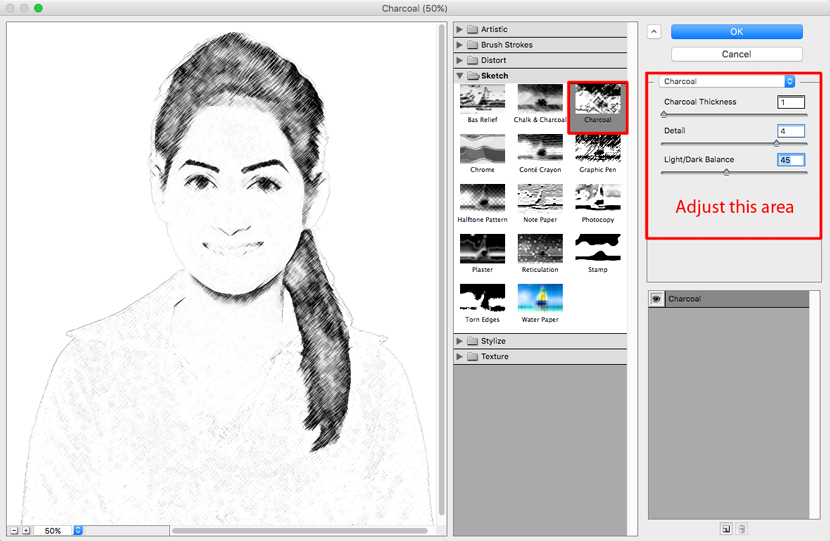
Task: Select the Photocopy filter thumbnail
Action: (597, 198)
